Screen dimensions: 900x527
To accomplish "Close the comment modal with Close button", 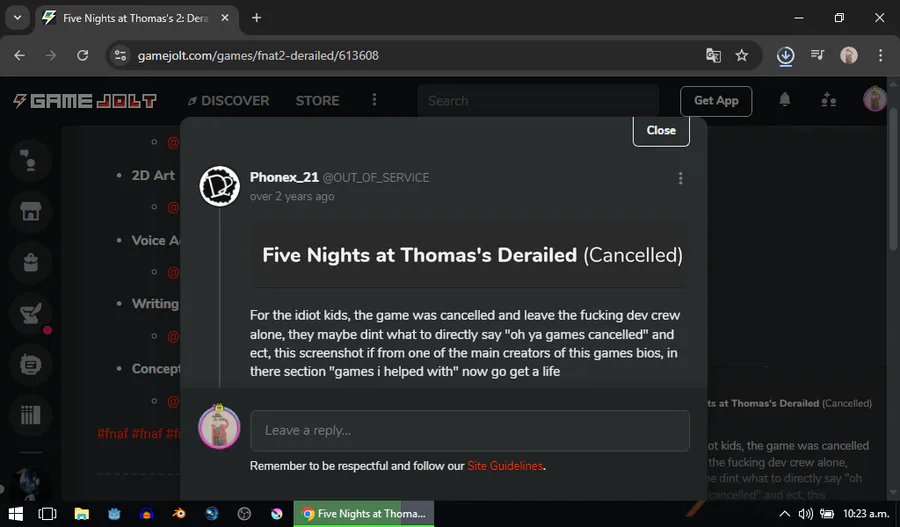I will click(661, 130).
